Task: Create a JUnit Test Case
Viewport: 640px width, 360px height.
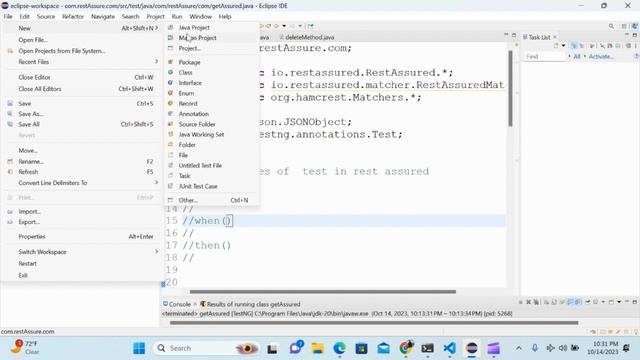Action: pos(198,186)
